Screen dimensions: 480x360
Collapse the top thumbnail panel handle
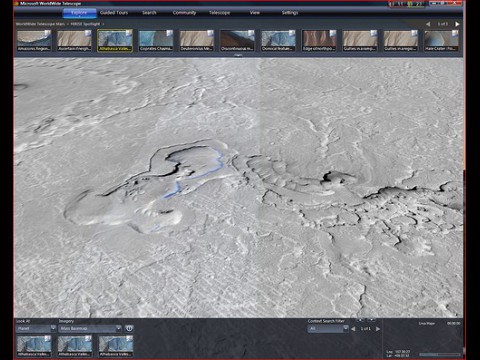click(238, 55)
